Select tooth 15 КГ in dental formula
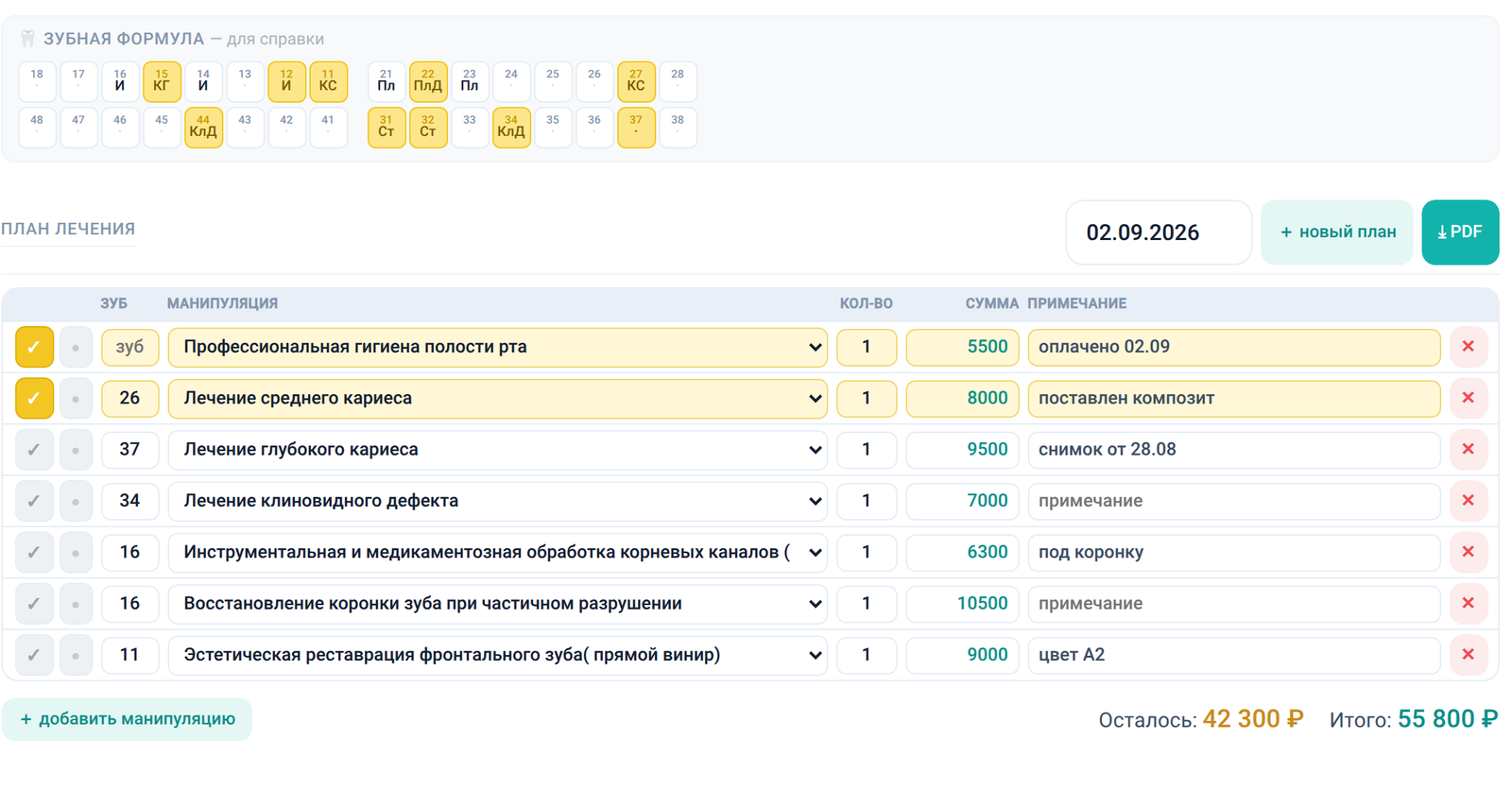Screen dimensions: 1512x791 (x=162, y=81)
